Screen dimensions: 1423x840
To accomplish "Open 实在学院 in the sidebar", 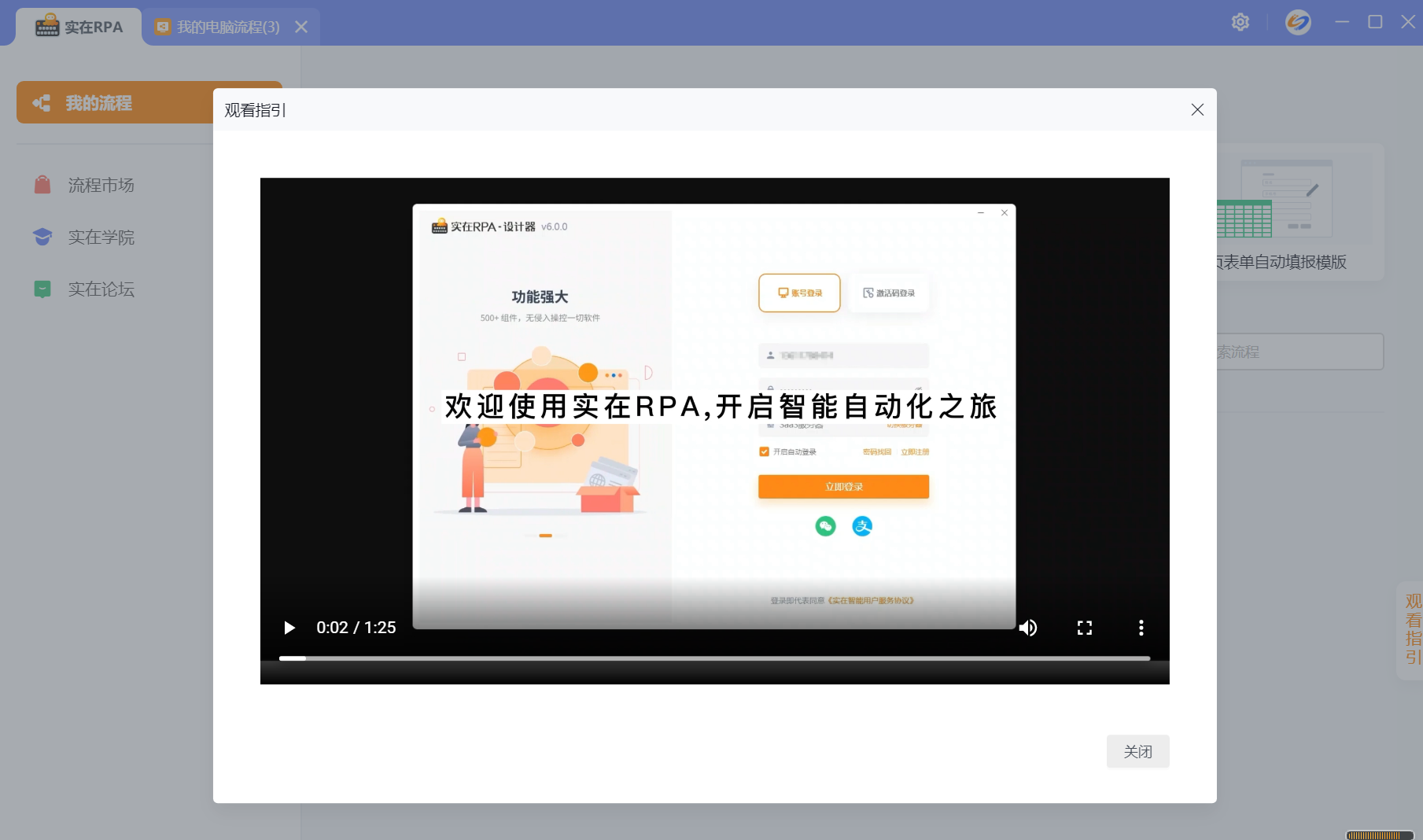I will point(101,237).
